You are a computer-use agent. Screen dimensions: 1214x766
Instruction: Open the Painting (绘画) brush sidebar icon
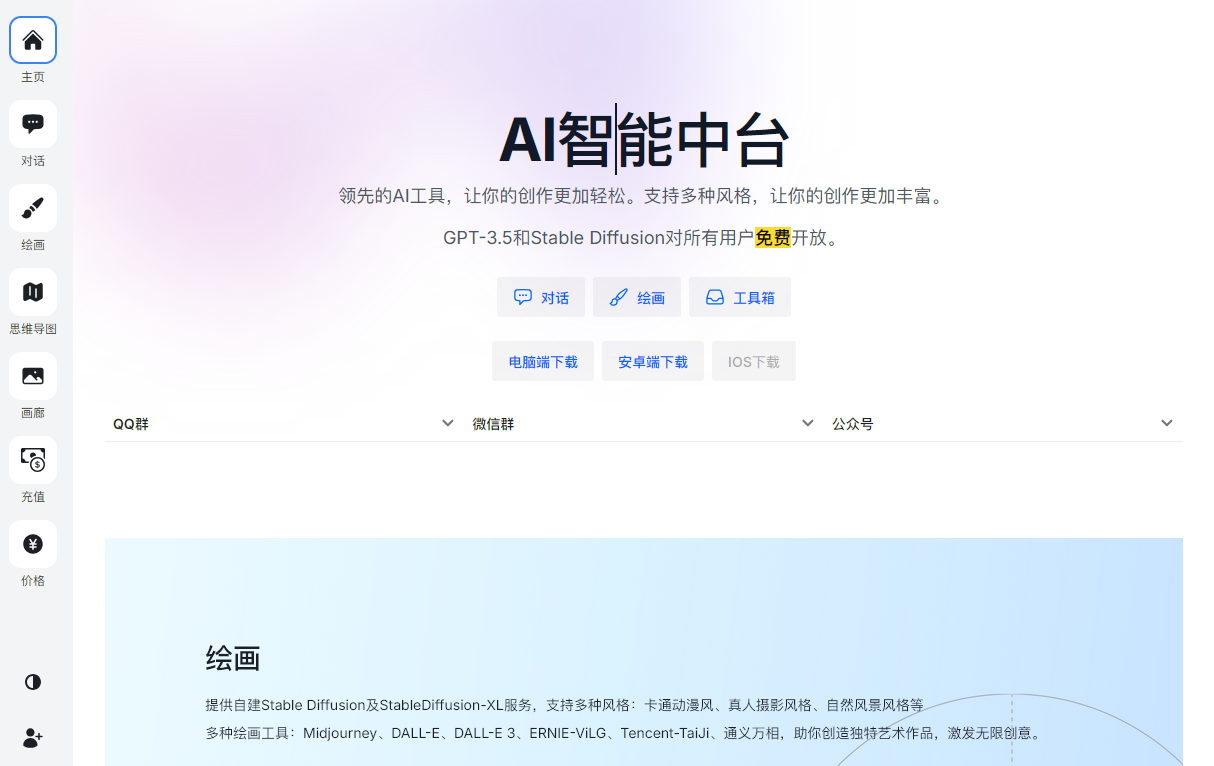point(33,208)
